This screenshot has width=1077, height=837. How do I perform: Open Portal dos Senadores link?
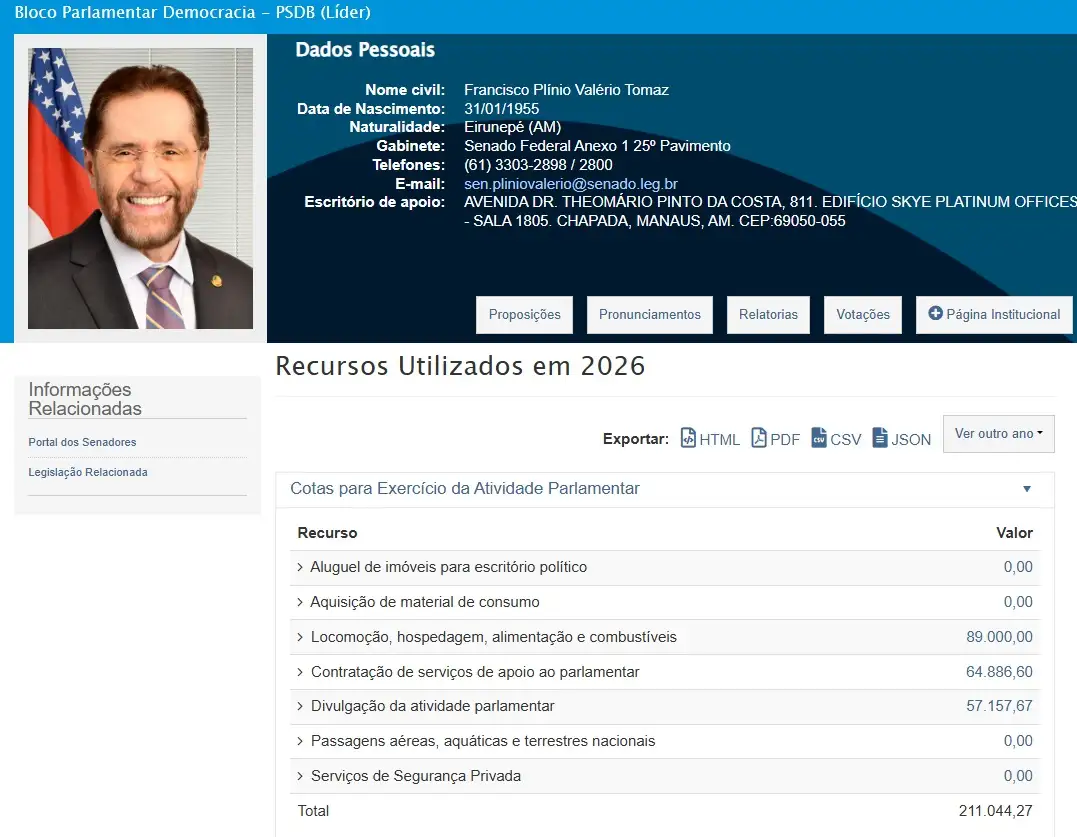pyautogui.click(x=82, y=442)
